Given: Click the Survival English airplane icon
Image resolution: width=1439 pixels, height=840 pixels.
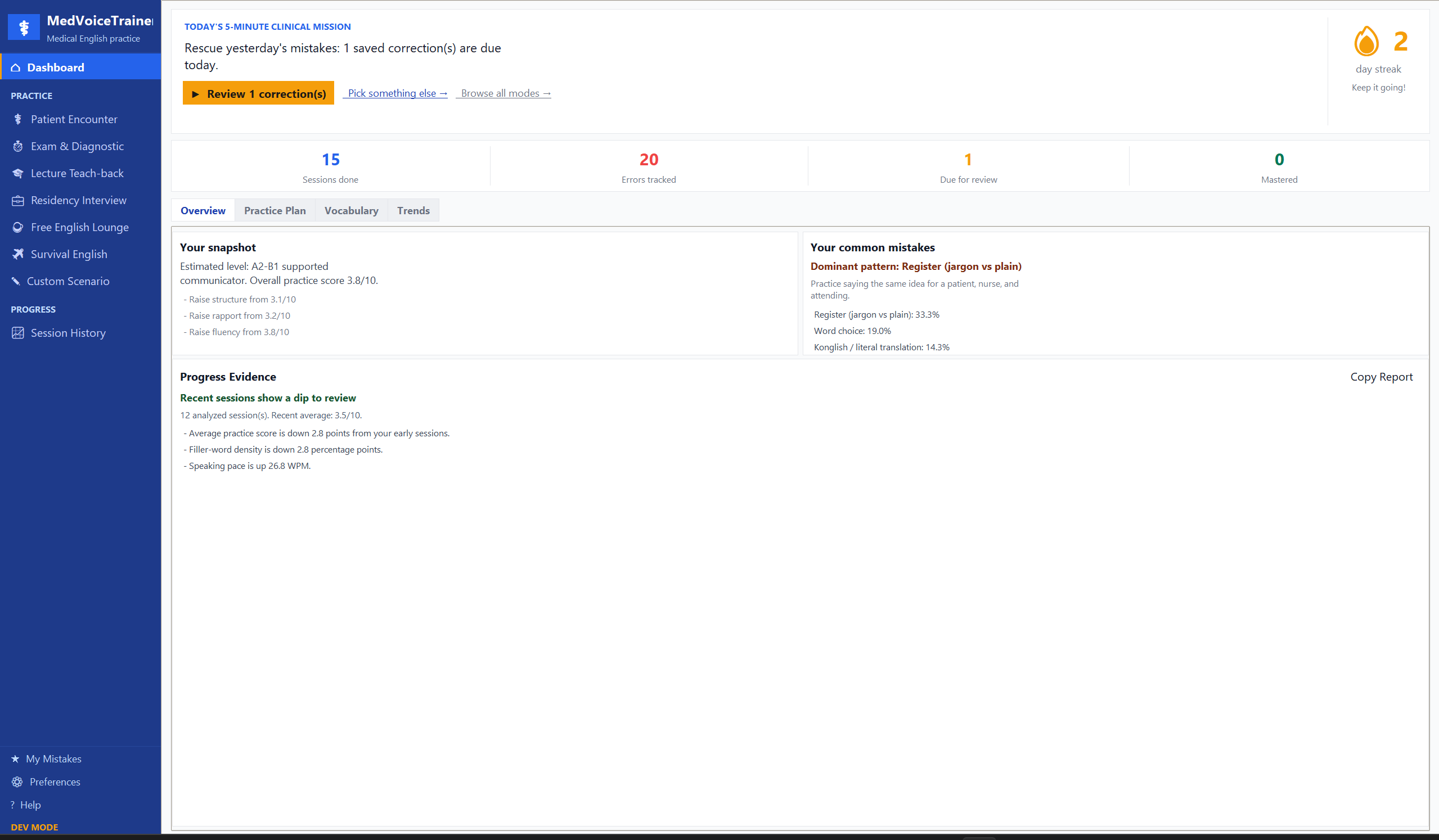Looking at the screenshot, I should point(17,254).
